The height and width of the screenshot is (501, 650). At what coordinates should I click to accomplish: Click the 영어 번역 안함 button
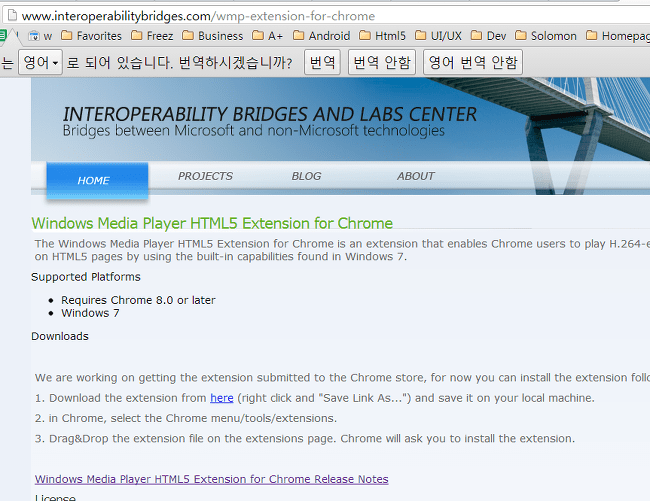[473, 62]
